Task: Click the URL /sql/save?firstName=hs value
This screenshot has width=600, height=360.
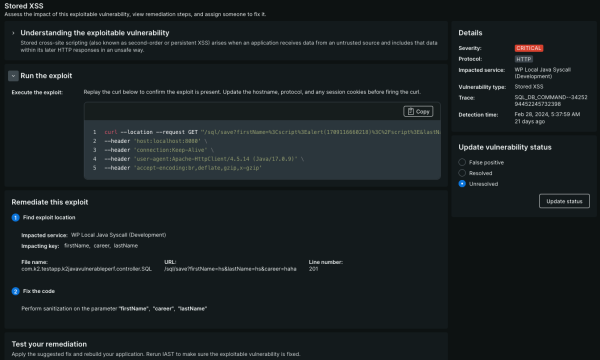Action: (x=230, y=269)
